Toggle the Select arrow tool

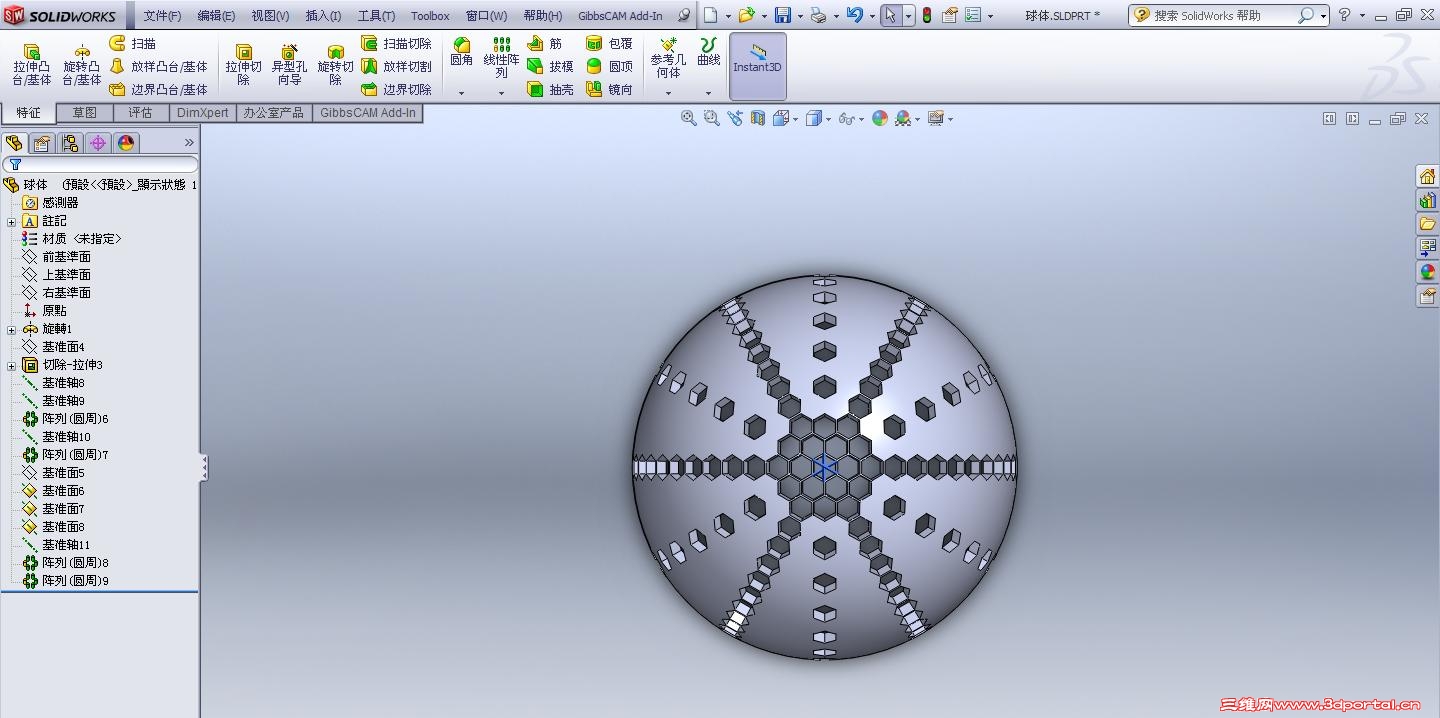(x=890, y=15)
